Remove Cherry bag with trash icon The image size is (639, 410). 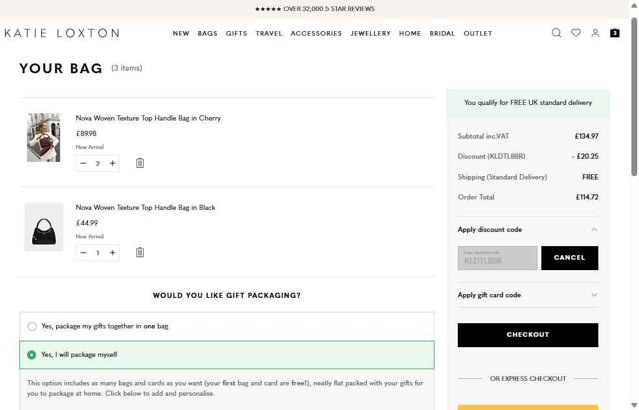coord(140,163)
